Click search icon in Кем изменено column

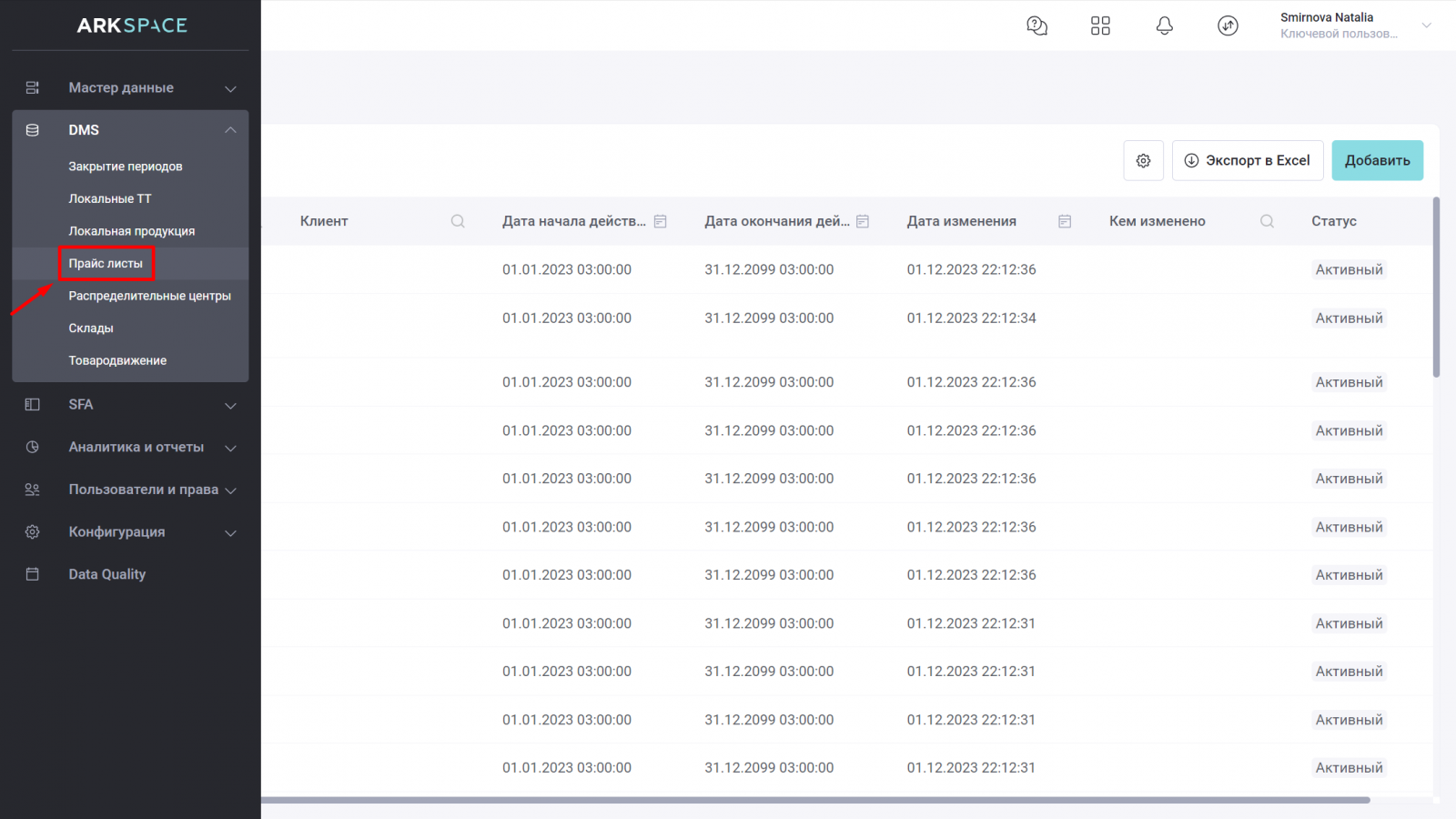click(1267, 221)
